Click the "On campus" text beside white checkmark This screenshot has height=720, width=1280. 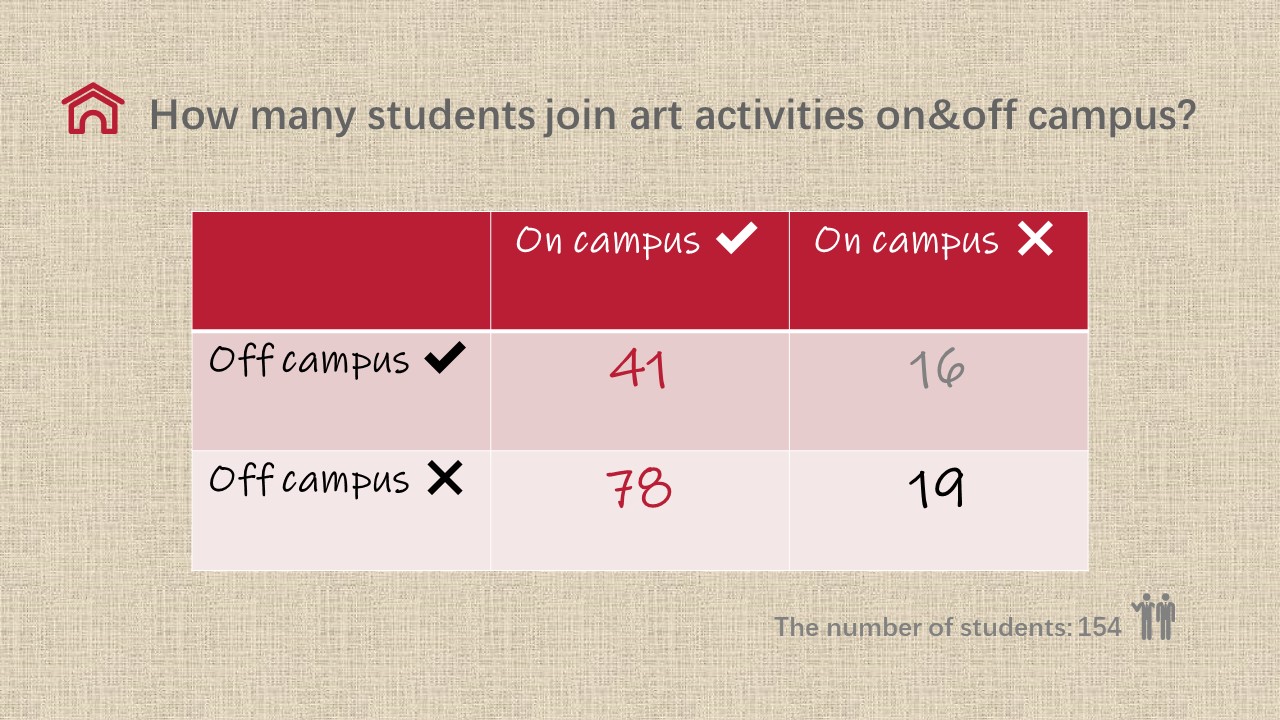point(607,241)
